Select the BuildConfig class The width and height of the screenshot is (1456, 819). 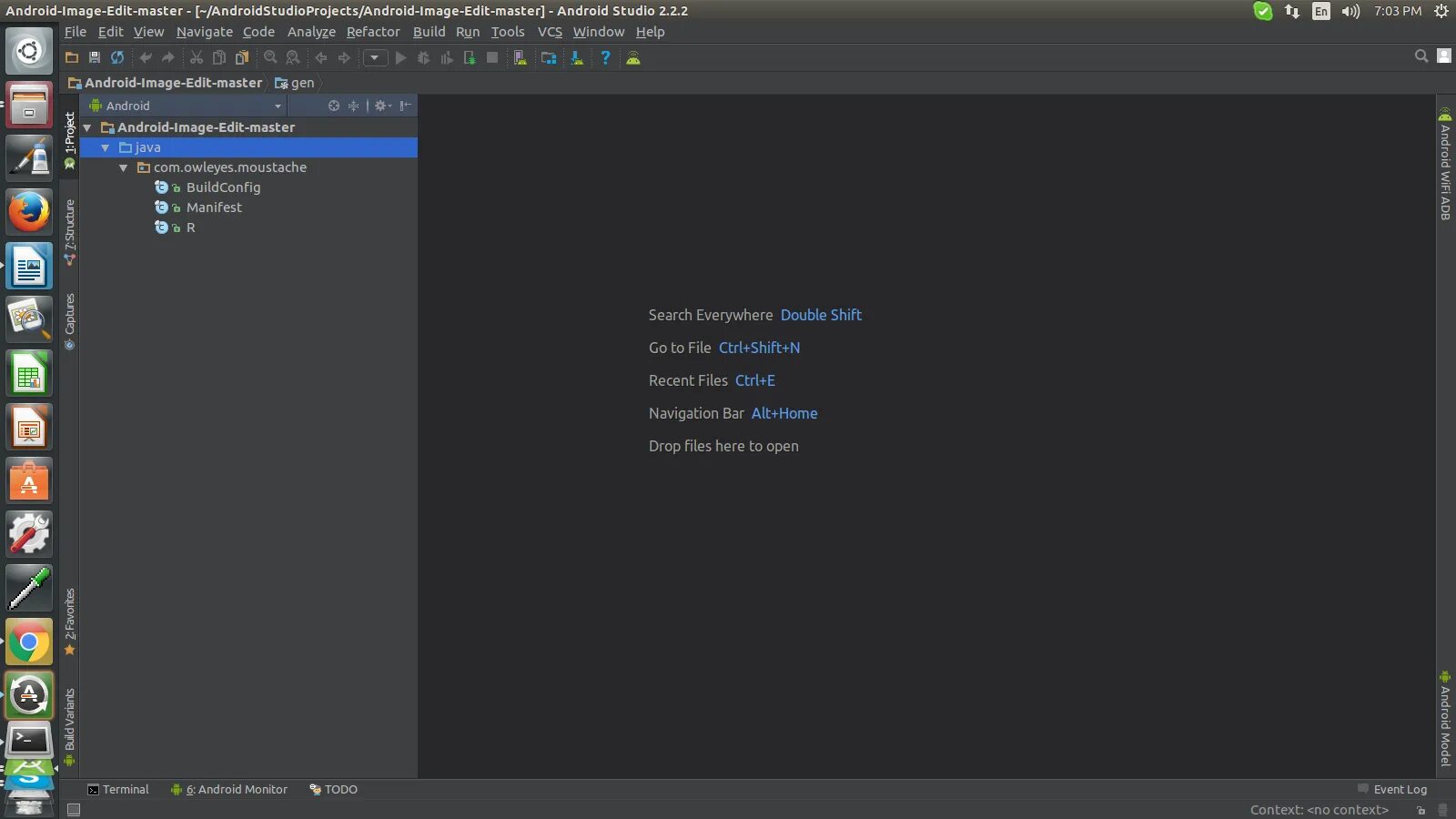223,187
